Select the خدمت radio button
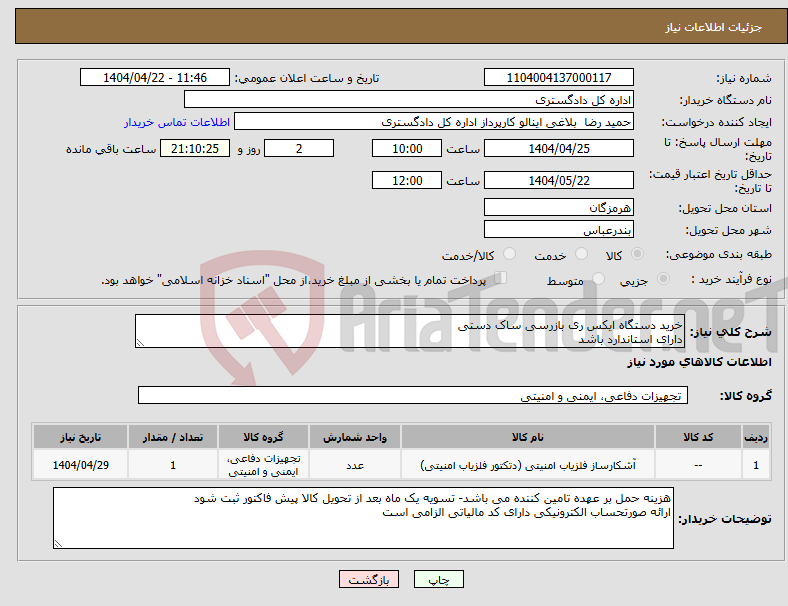This screenshot has height=606, width=788. pos(581,254)
